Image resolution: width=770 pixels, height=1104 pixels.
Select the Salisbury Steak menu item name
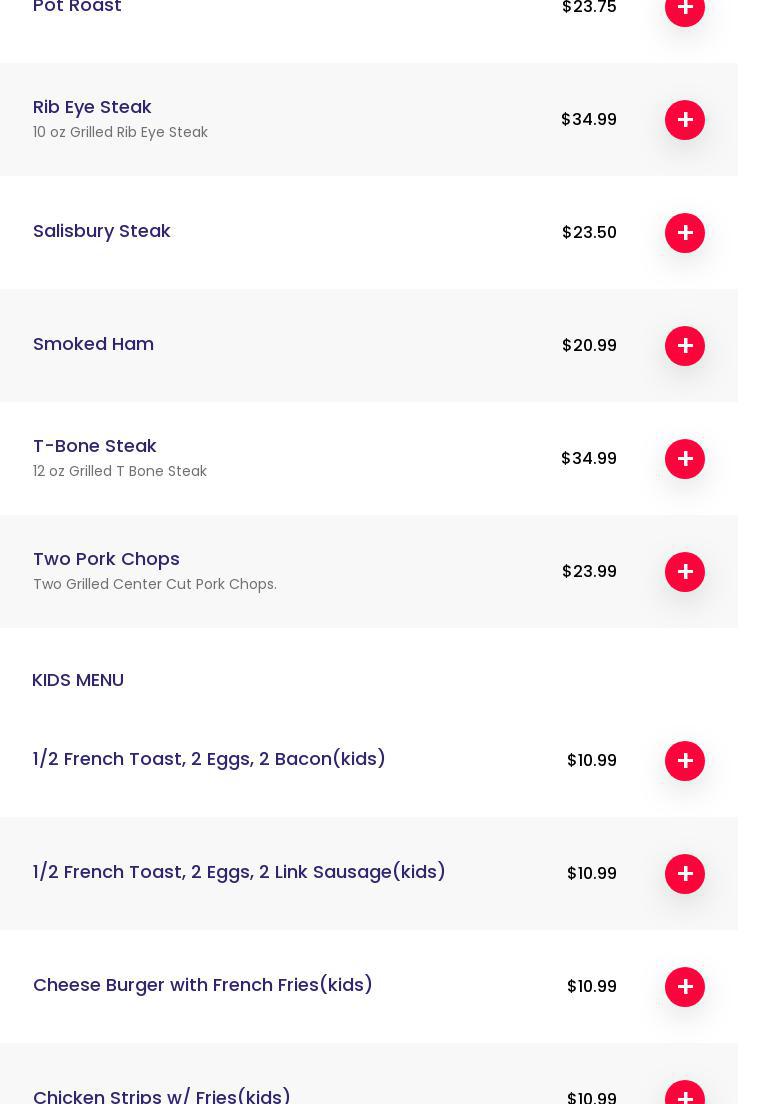point(102,231)
